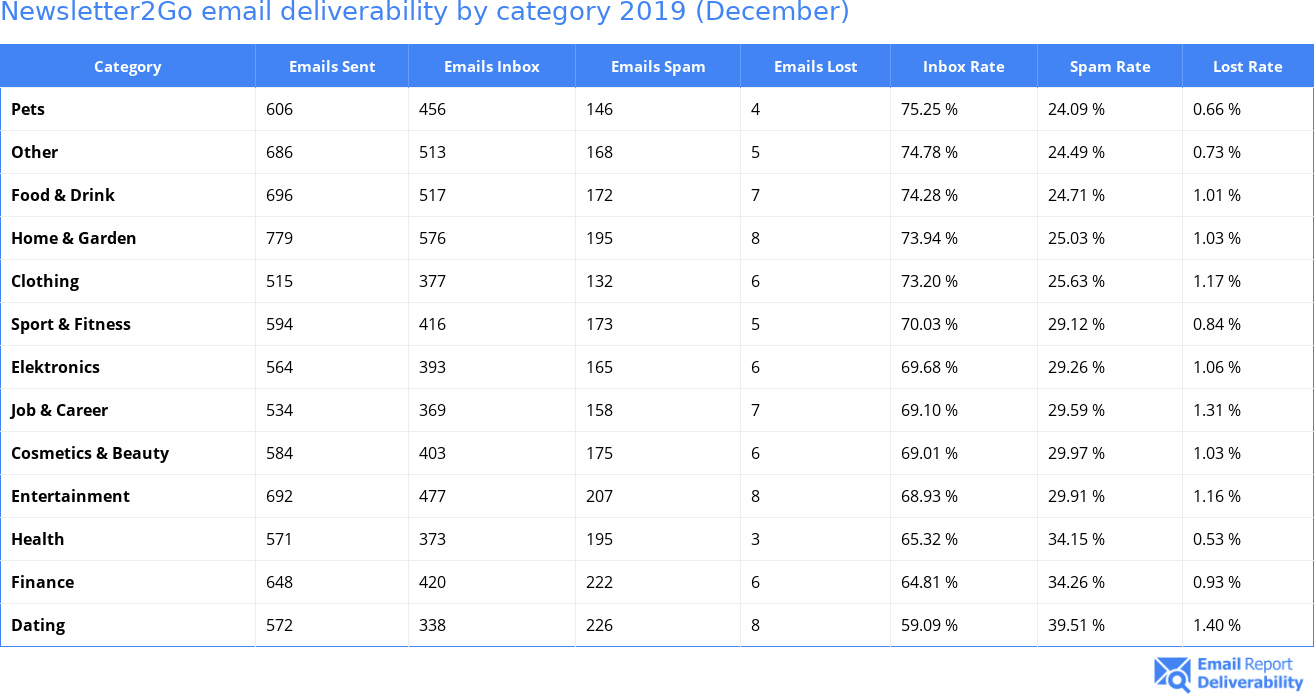Click the Home & Garden category cell
Screen dimensions: 1314x694
73,238
